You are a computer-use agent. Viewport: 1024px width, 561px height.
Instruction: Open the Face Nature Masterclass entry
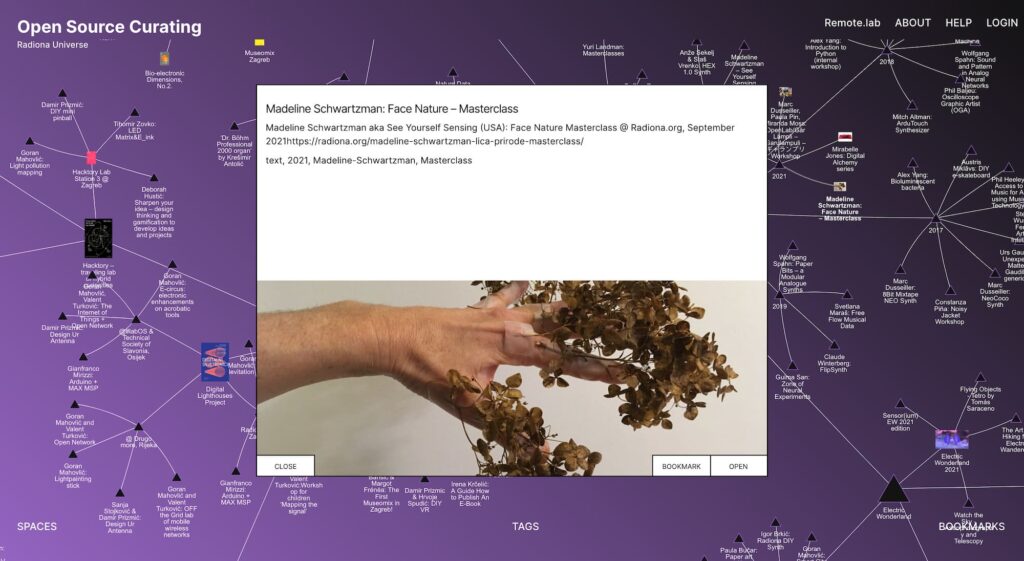click(x=738, y=466)
